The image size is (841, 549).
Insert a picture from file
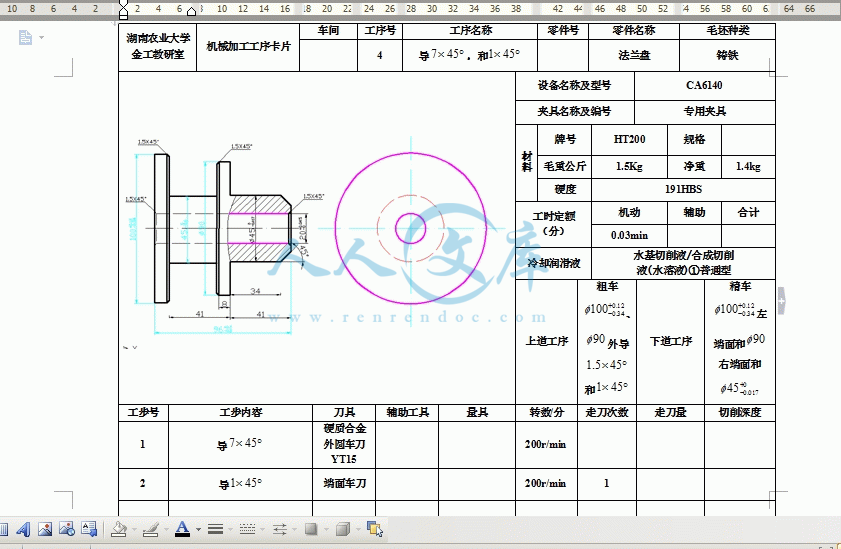(x=45, y=529)
